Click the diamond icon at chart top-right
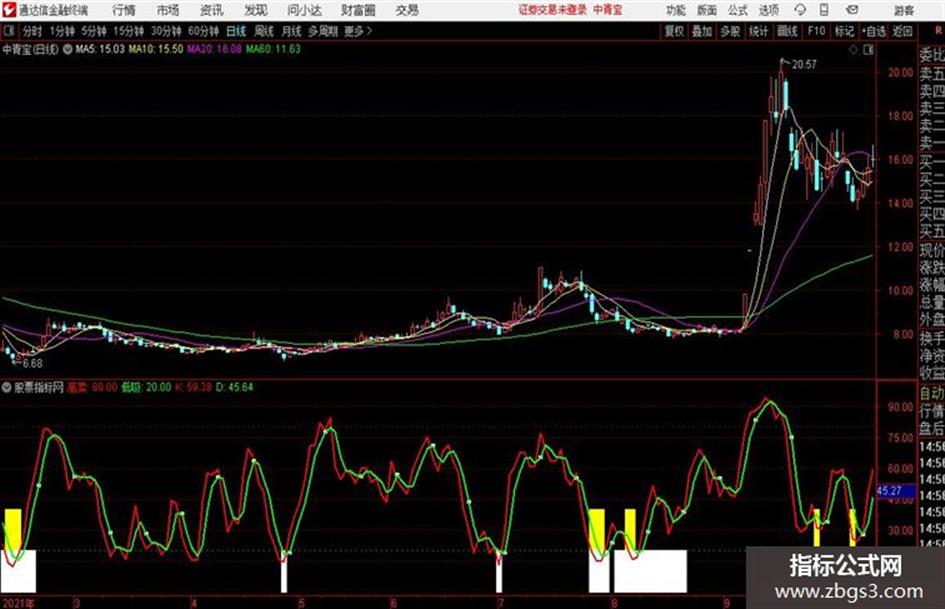The height and width of the screenshot is (609, 945). pos(853,50)
